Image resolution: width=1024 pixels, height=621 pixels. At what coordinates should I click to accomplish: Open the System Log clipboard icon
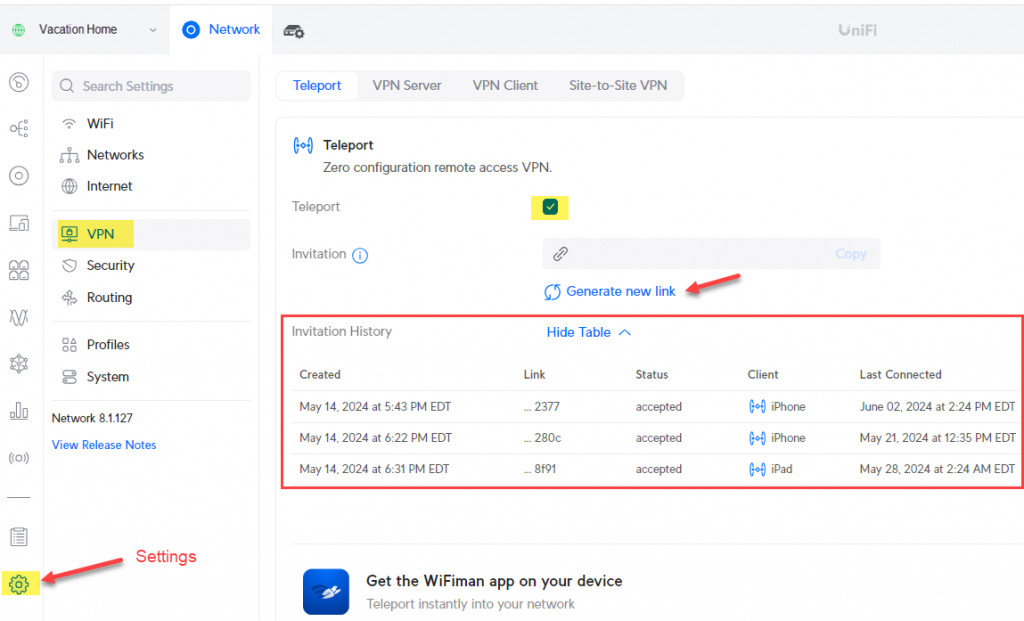pos(19,537)
